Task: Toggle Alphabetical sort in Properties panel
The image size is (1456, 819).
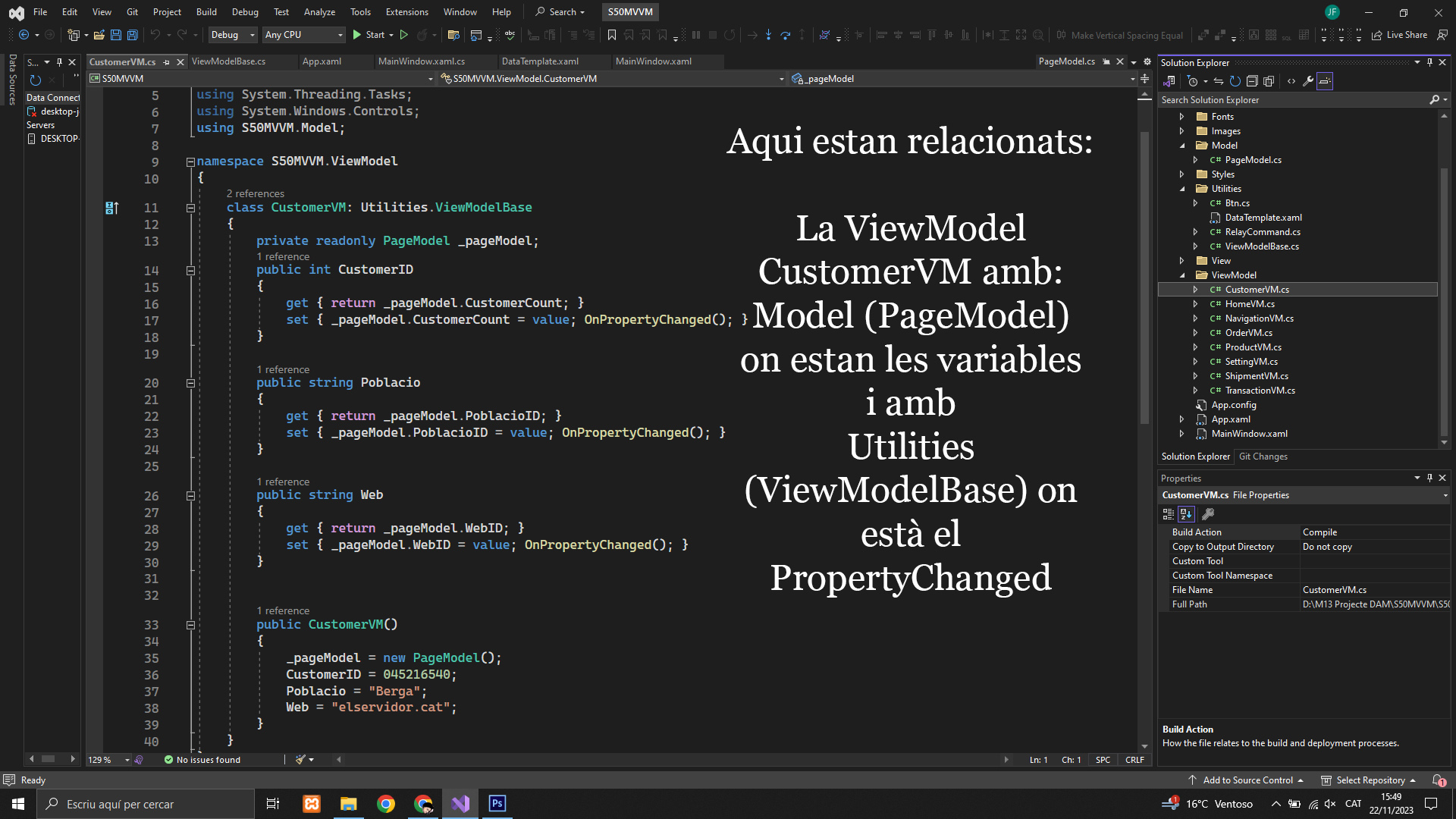Action: 1186,514
